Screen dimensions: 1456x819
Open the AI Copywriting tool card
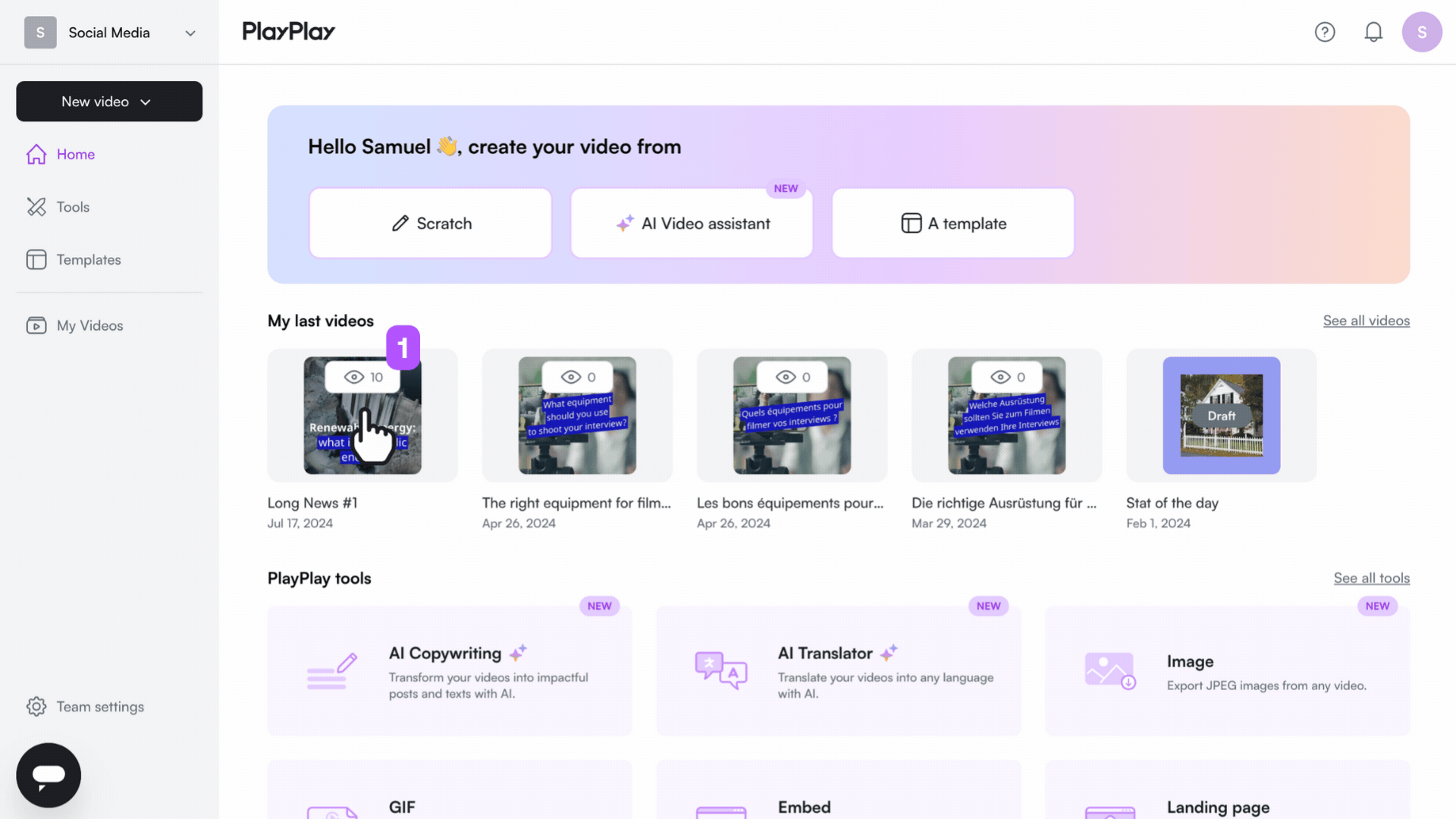coord(450,671)
